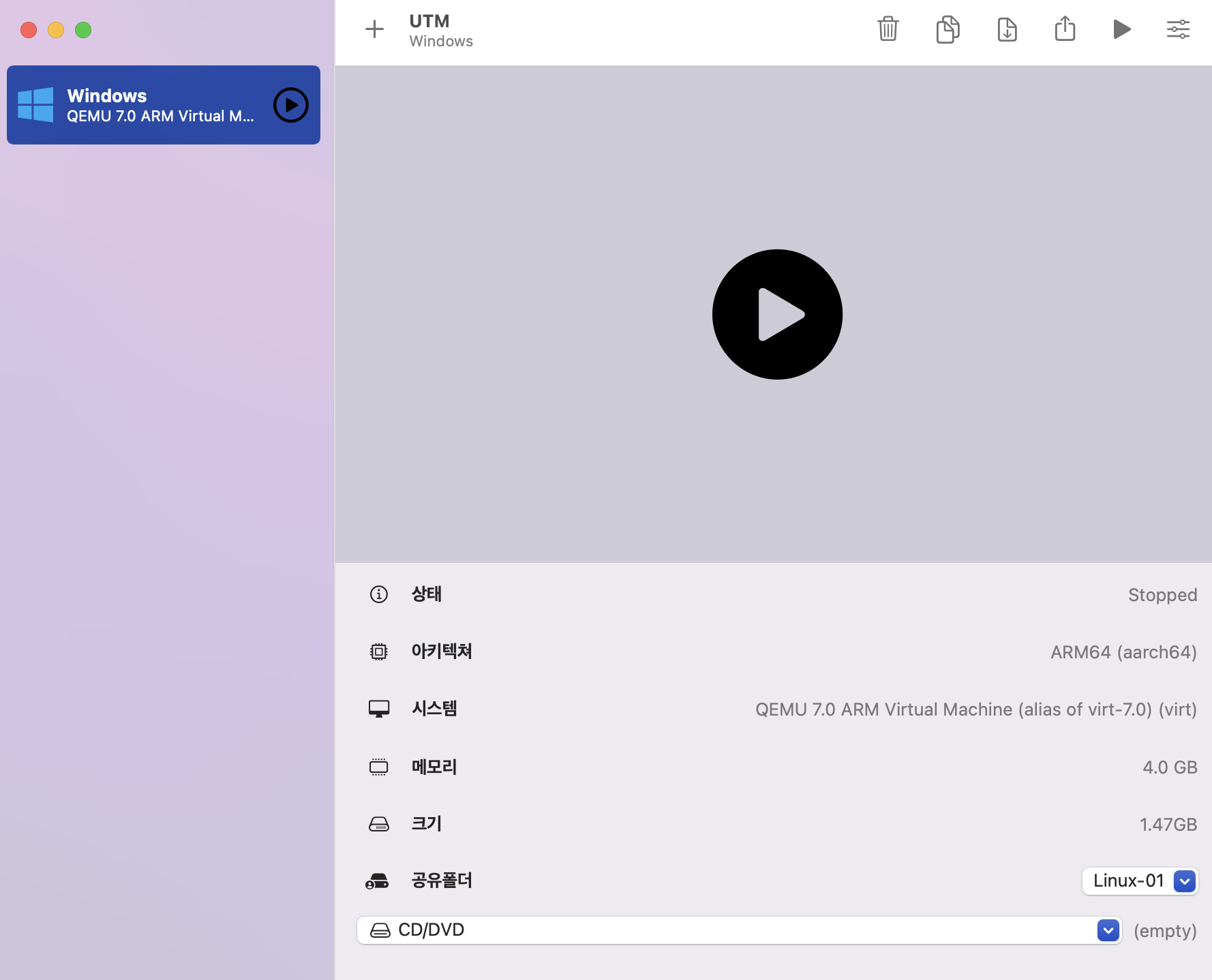Click the Windows logo icon in sidebar
The height and width of the screenshot is (980, 1212).
pos(35,105)
